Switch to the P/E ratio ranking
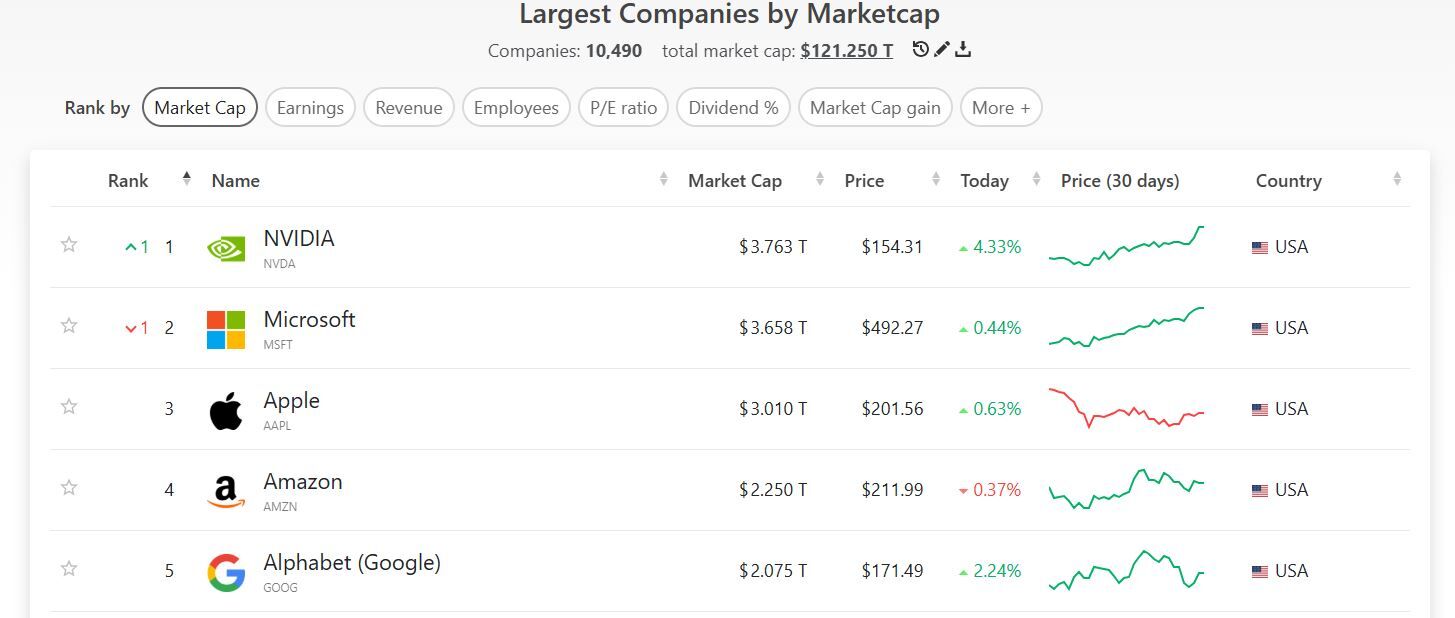The image size is (1455, 618). [x=624, y=108]
